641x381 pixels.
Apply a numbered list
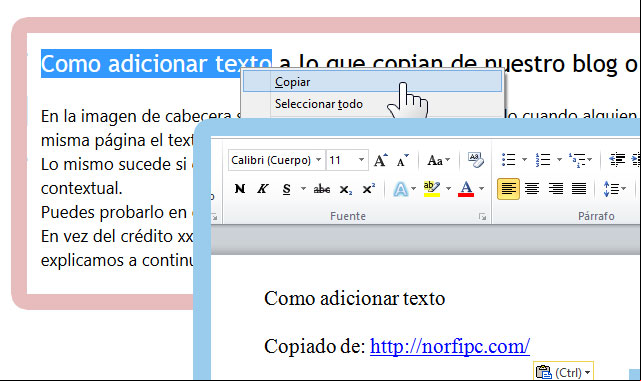tap(543, 160)
